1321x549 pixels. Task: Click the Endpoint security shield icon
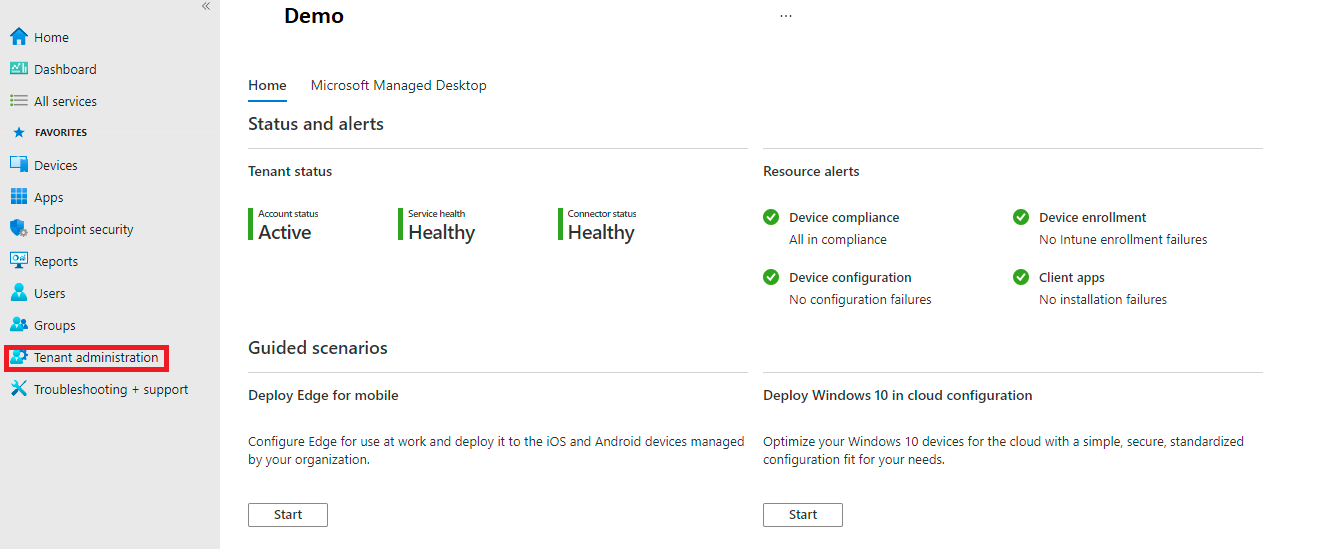pos(19,229)
